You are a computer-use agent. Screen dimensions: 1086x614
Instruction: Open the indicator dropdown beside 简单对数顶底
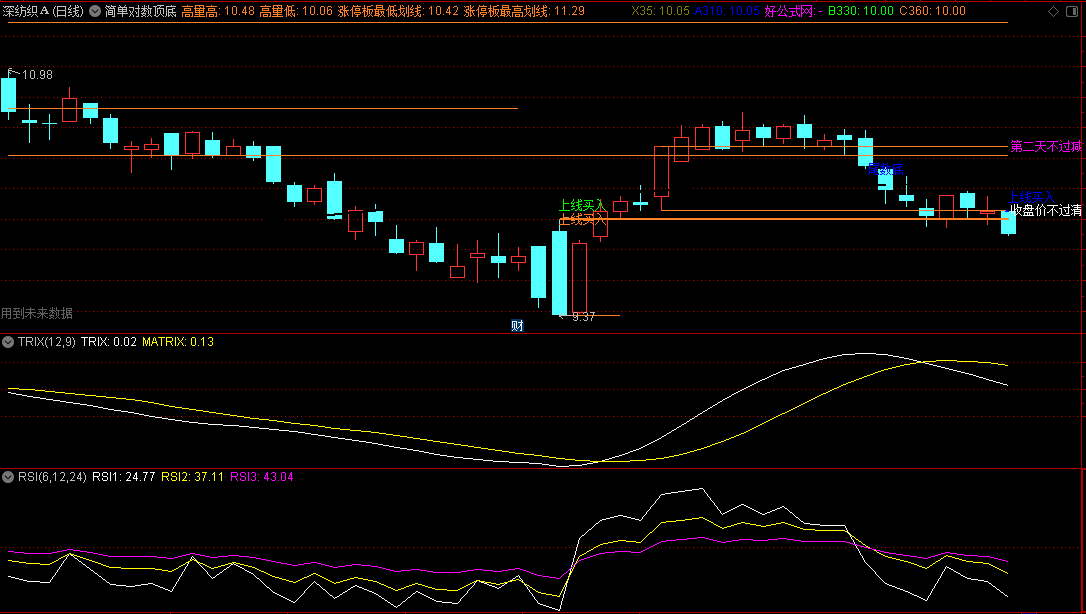pos(95,11)
